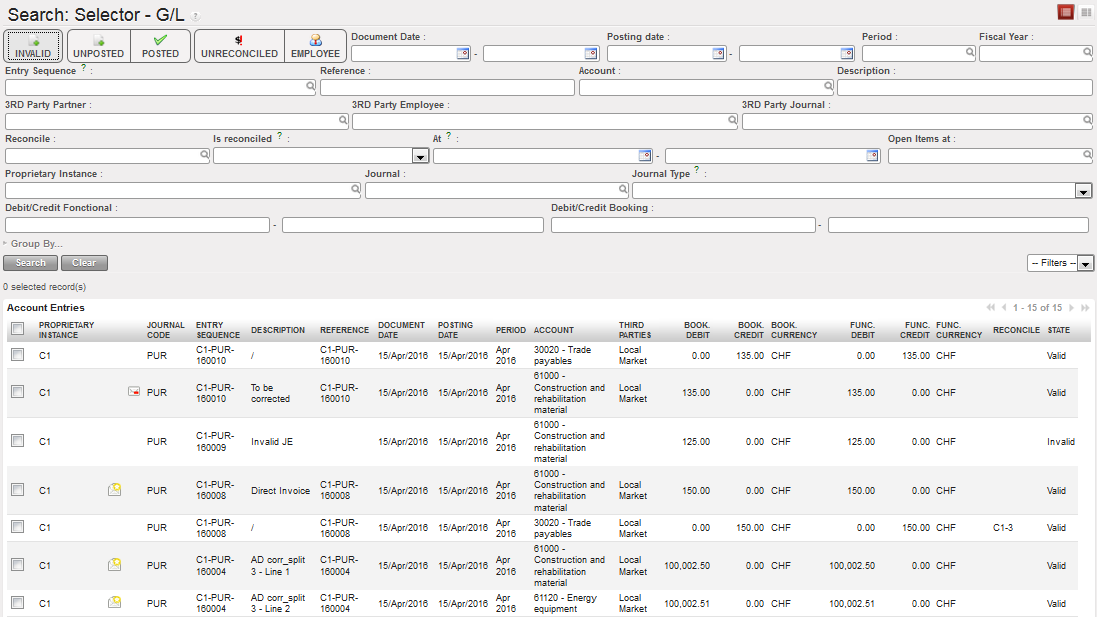Open the first Posting date calendar picker
The width and height of the screenshot is (1097, 617).
point(718,54)
